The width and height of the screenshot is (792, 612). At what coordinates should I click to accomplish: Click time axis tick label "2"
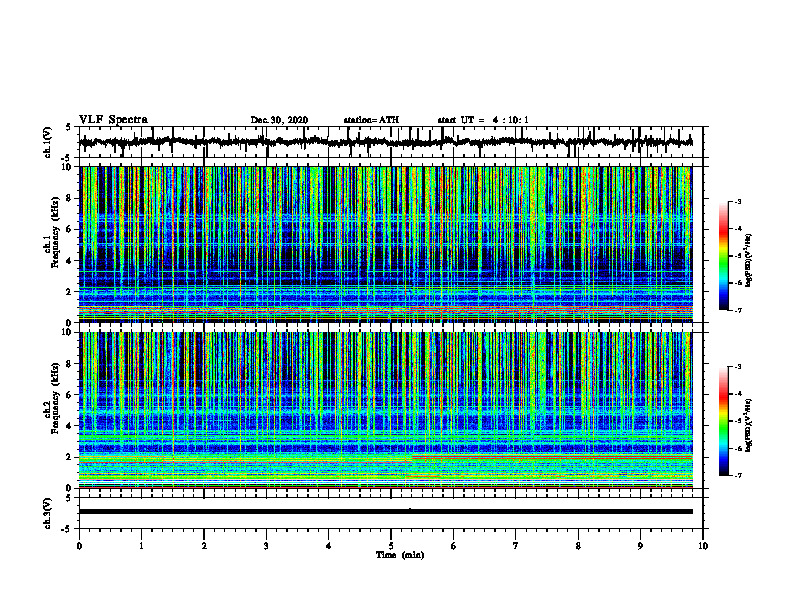click(x=204, y=546)
